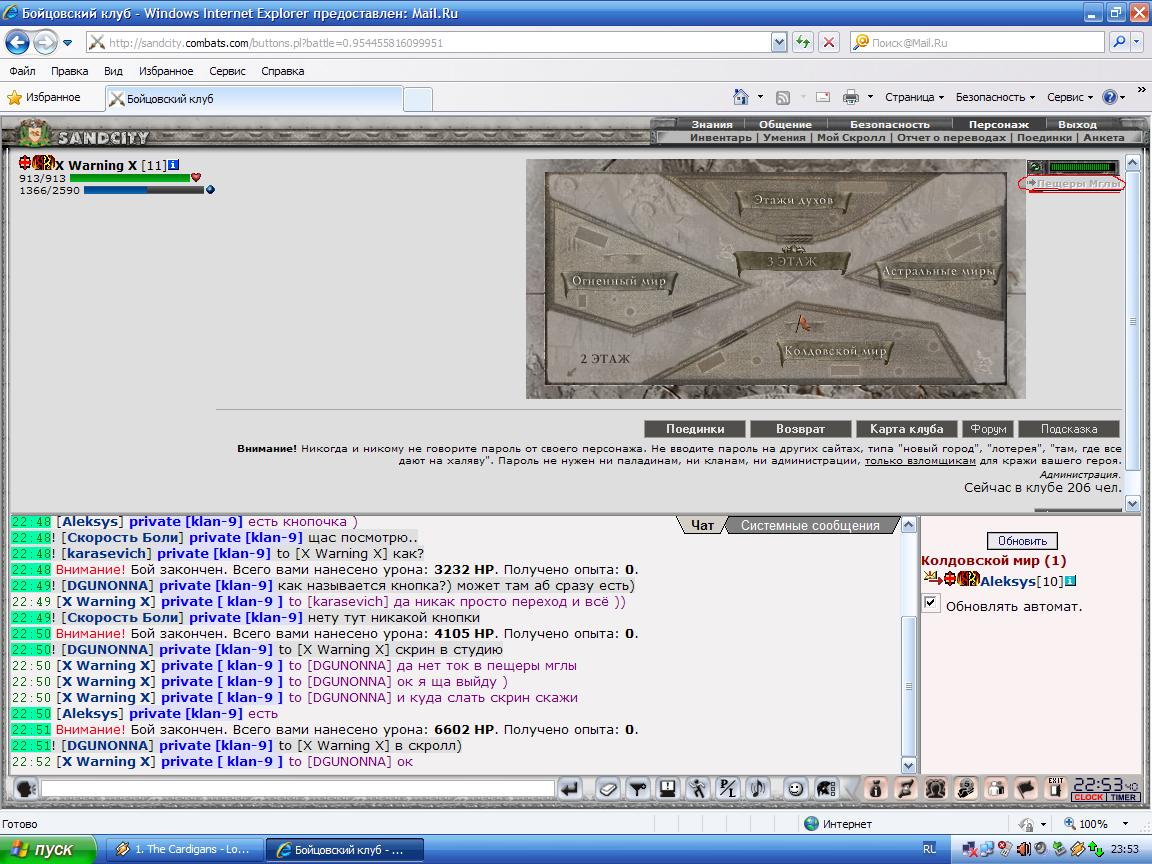Click the IE home icon
The image size is (1152, 864).
[741, 97]
